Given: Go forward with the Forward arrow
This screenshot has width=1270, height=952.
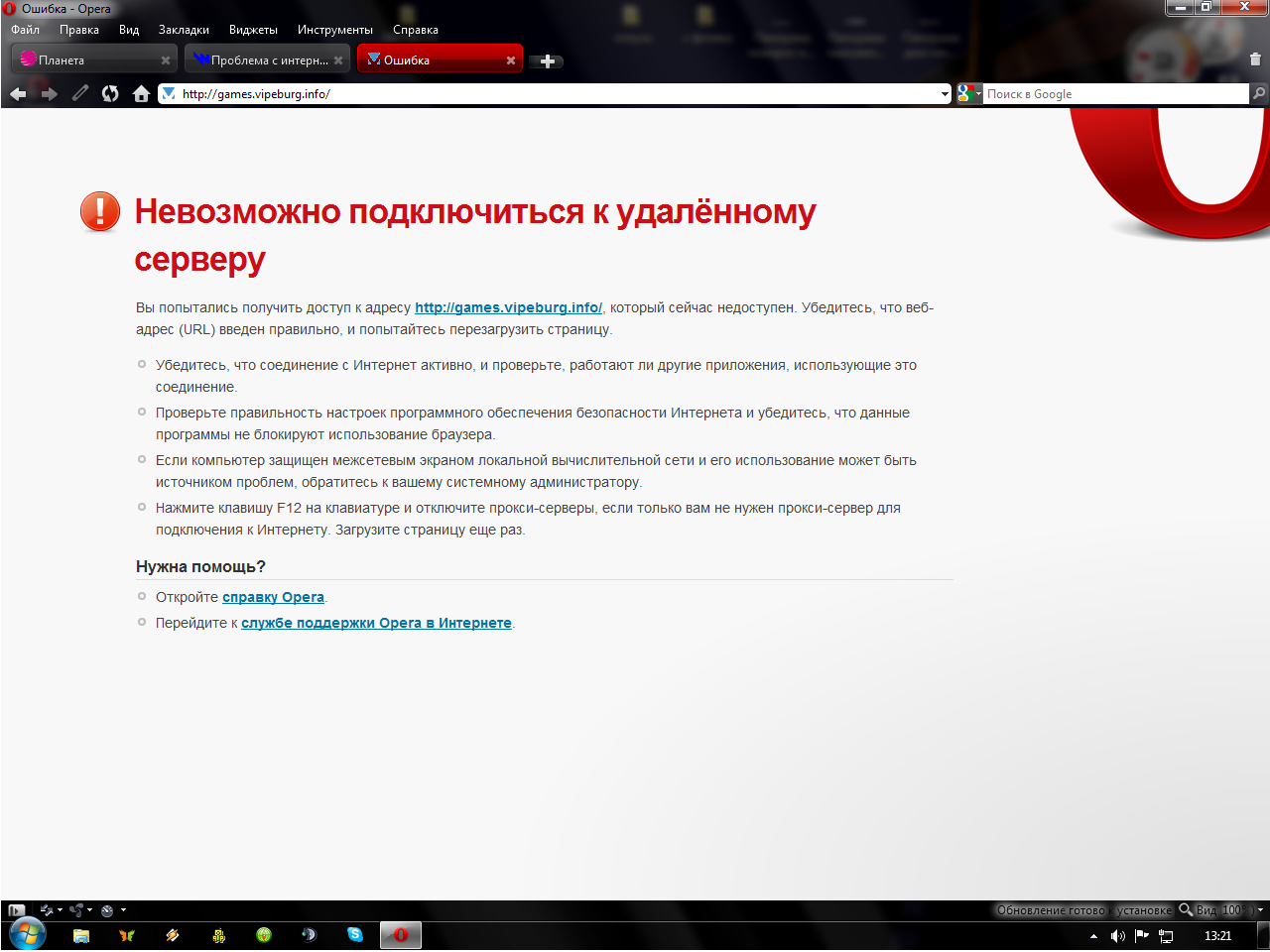Looking at the screenshot, I should click(50, 94).
